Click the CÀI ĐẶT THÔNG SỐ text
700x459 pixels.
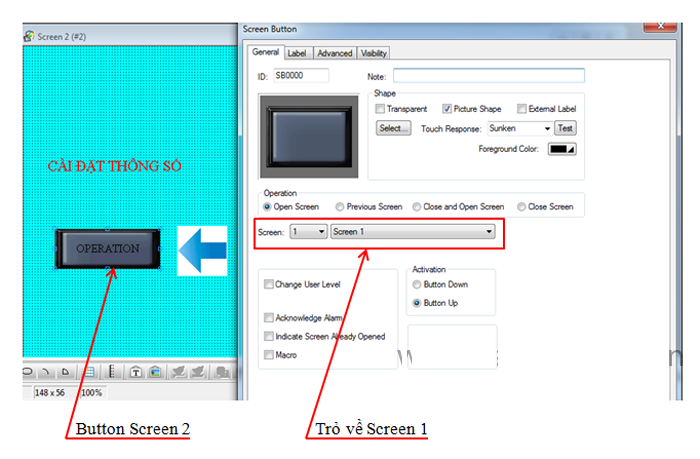[x=115, y=166]
